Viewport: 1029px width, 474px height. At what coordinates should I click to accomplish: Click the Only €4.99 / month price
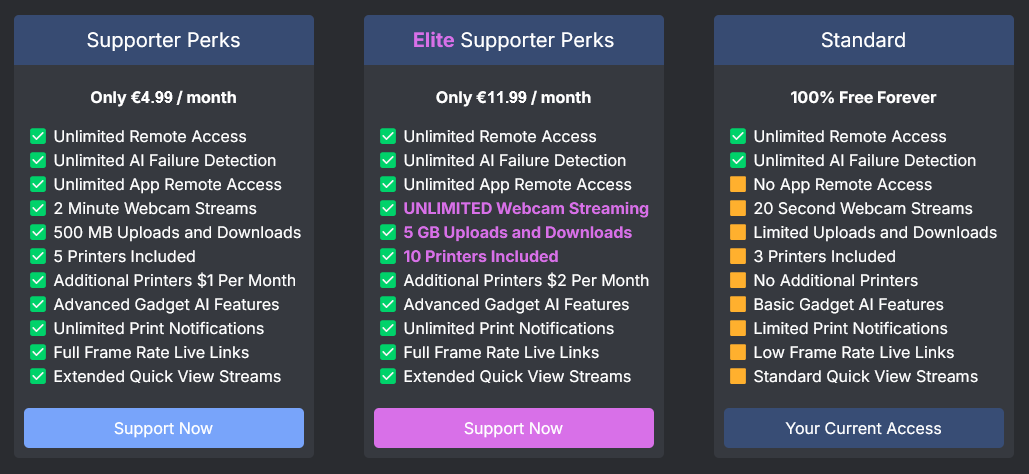coord(163,98)
